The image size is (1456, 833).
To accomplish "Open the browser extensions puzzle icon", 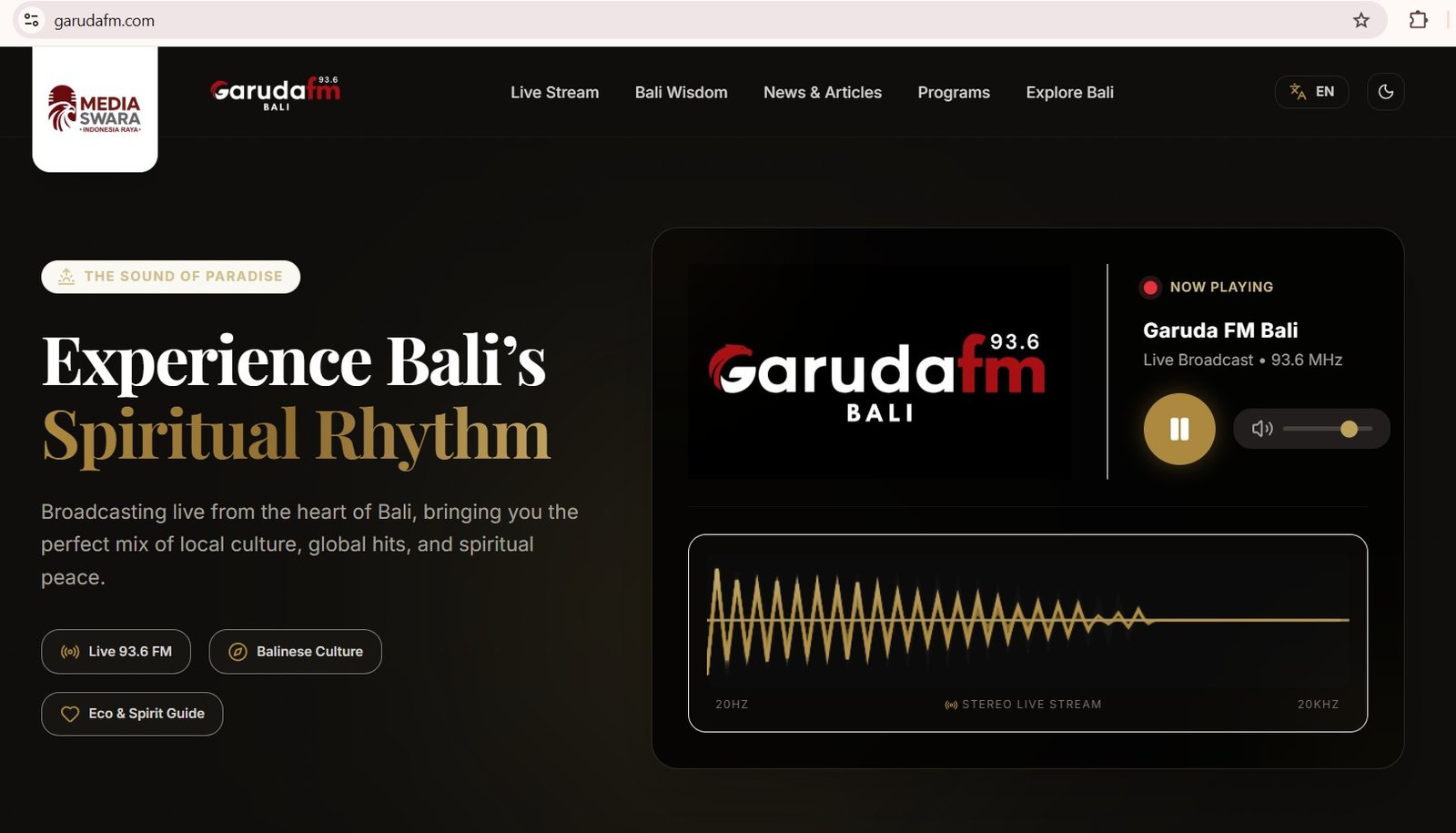I will [1418, 20].
